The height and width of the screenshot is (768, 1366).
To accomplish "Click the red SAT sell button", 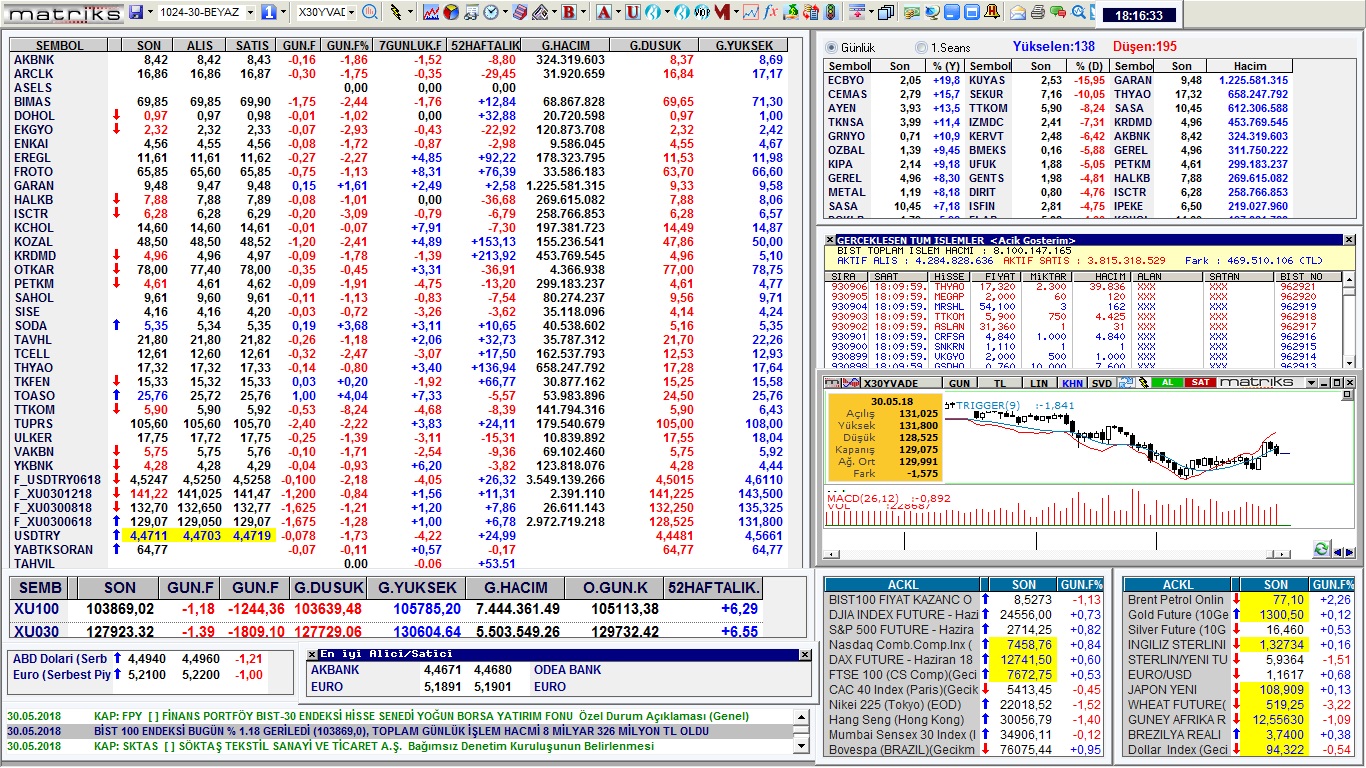I will point(1200,382).
